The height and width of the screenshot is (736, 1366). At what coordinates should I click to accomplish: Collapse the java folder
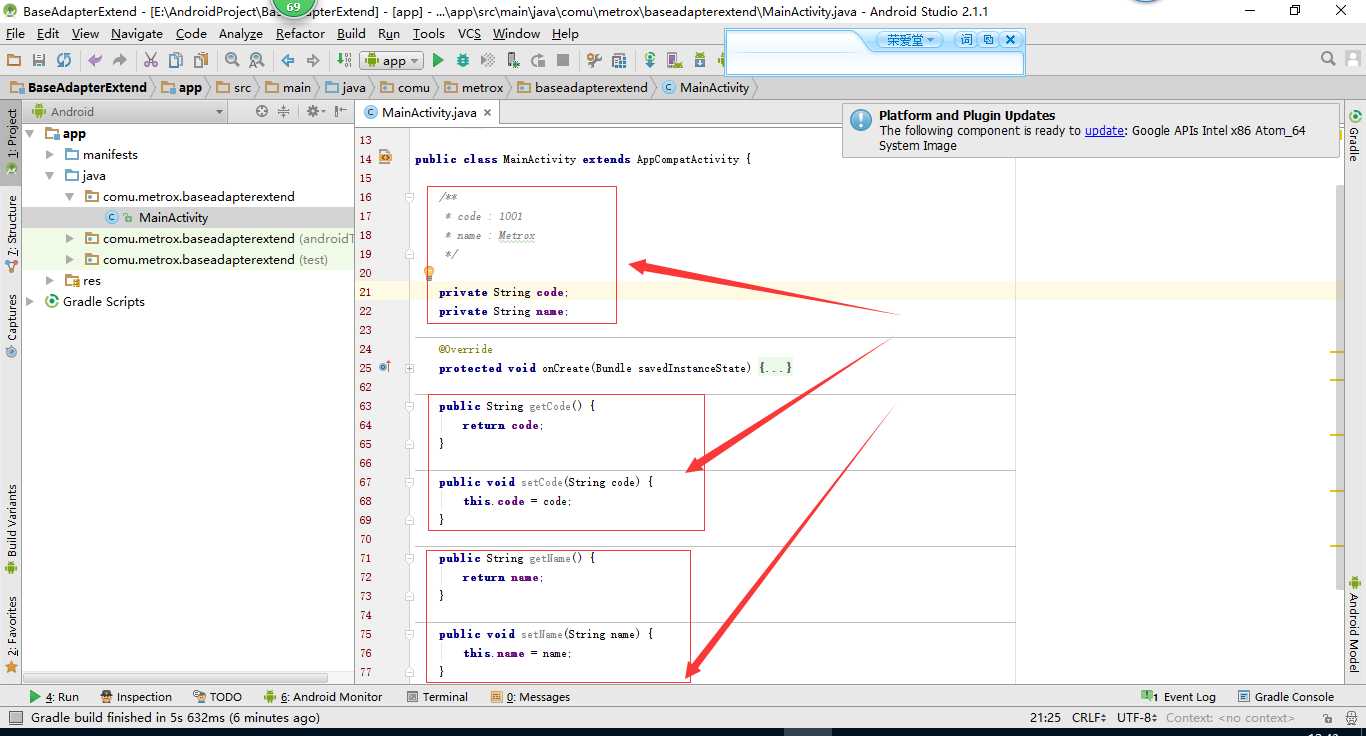click(50, 175)
